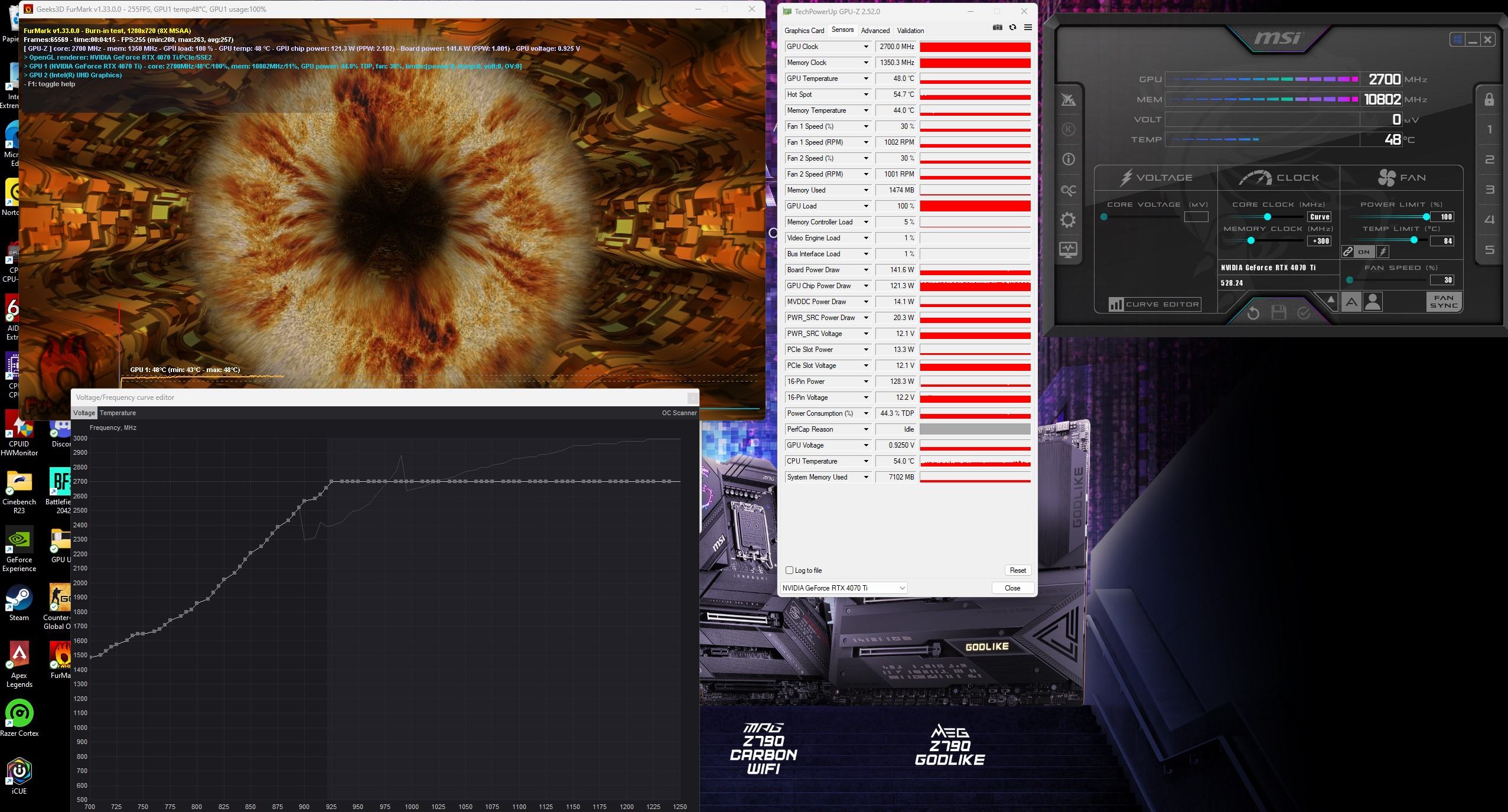Screen dimensions: 1508x812
Task: Open the GPU Clock sensor dropdown
Action: (866, 47)
